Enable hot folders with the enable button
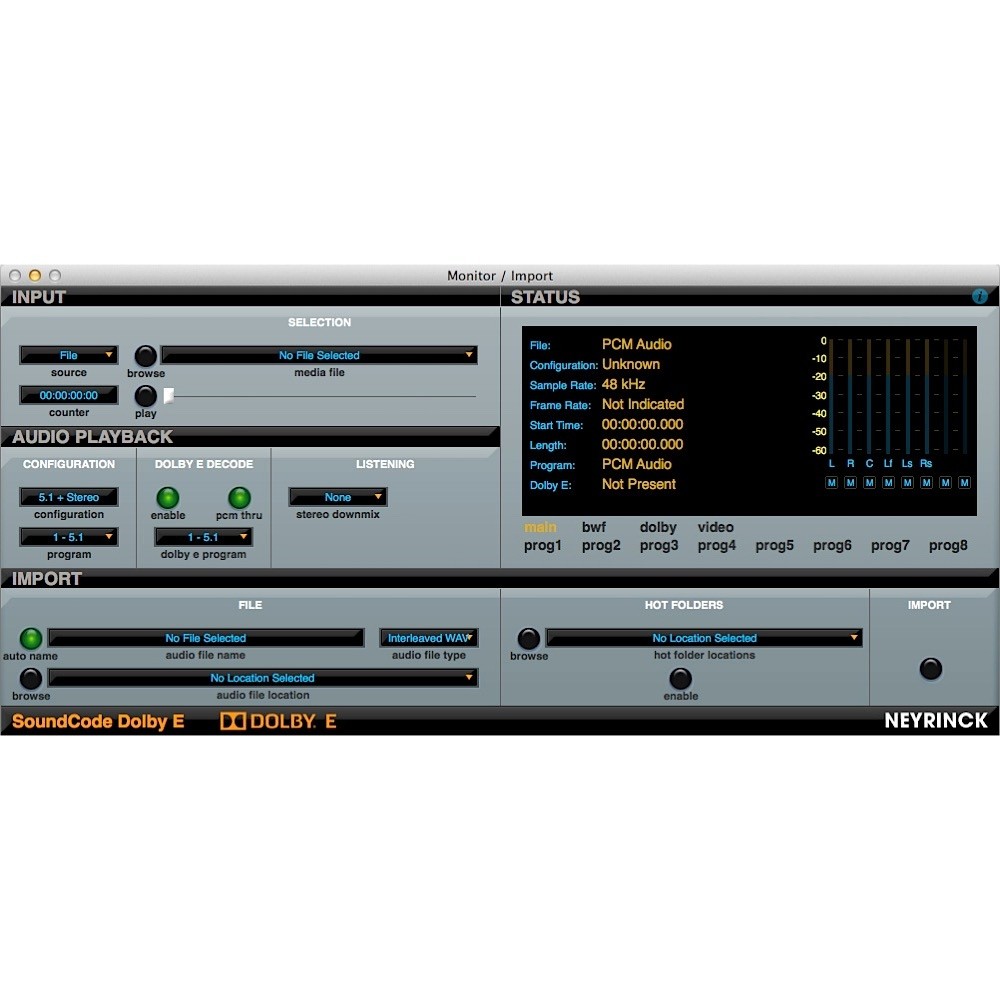Image resolution: width=1000 pixels, height=1000 pixels. (x=680, y=679)
